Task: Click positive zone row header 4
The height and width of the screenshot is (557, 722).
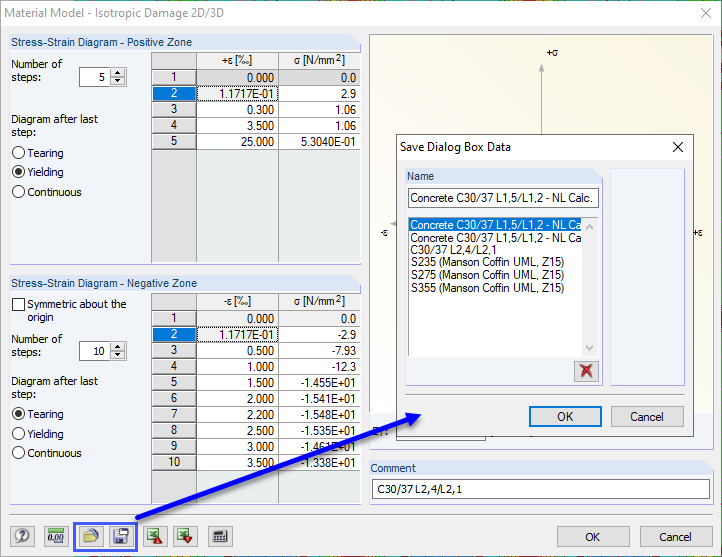Action: pyautogui.click(x=174, y=125)
